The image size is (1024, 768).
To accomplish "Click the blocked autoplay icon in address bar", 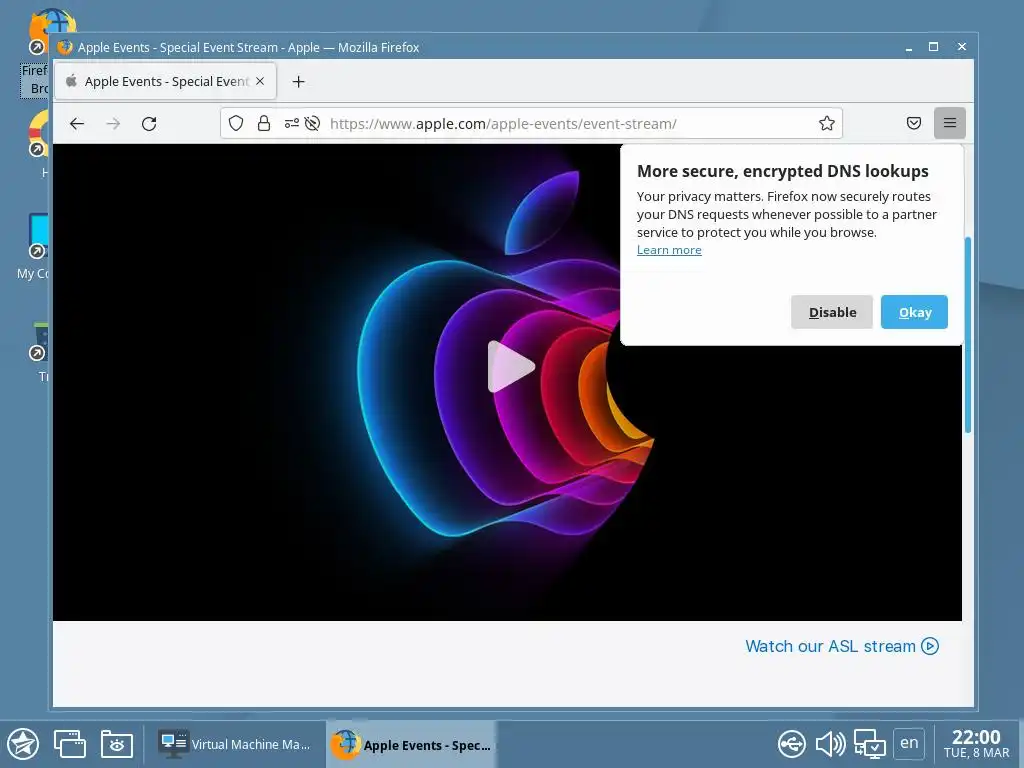I will click(312, 123).
